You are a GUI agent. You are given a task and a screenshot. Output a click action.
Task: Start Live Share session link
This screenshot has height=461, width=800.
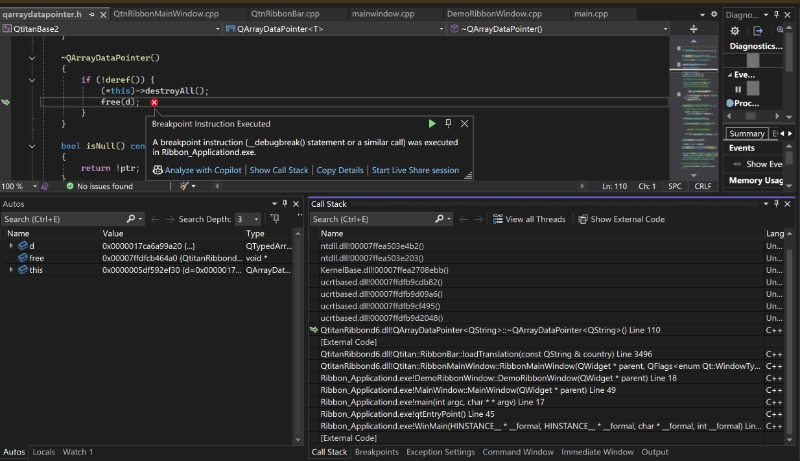[415, 170]
